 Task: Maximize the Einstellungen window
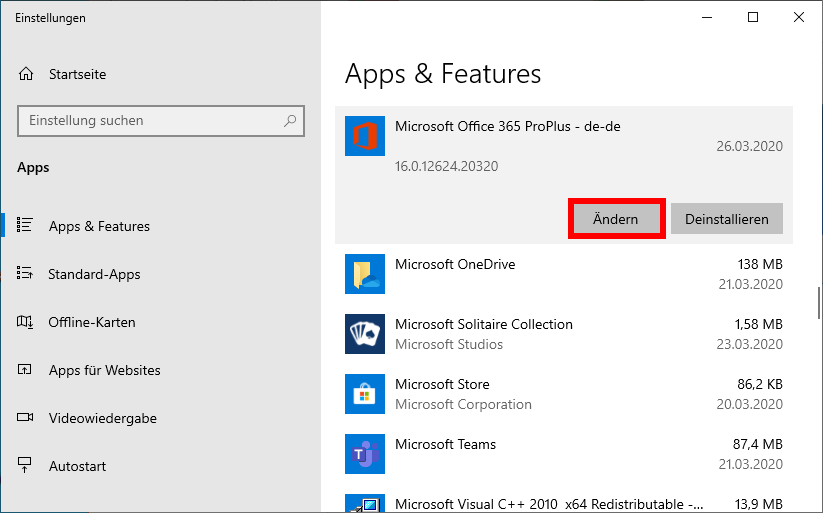click(753, 17)
